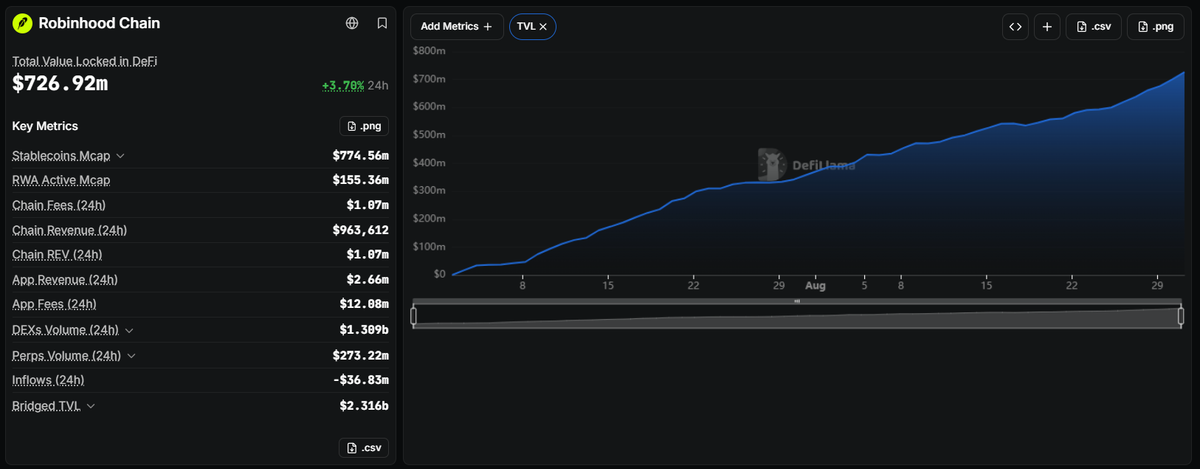Image resolution: width=1200 pixels, height=469 pixels.
Task: Click the $12.08m app fees value
Action: tap(364, 304)
